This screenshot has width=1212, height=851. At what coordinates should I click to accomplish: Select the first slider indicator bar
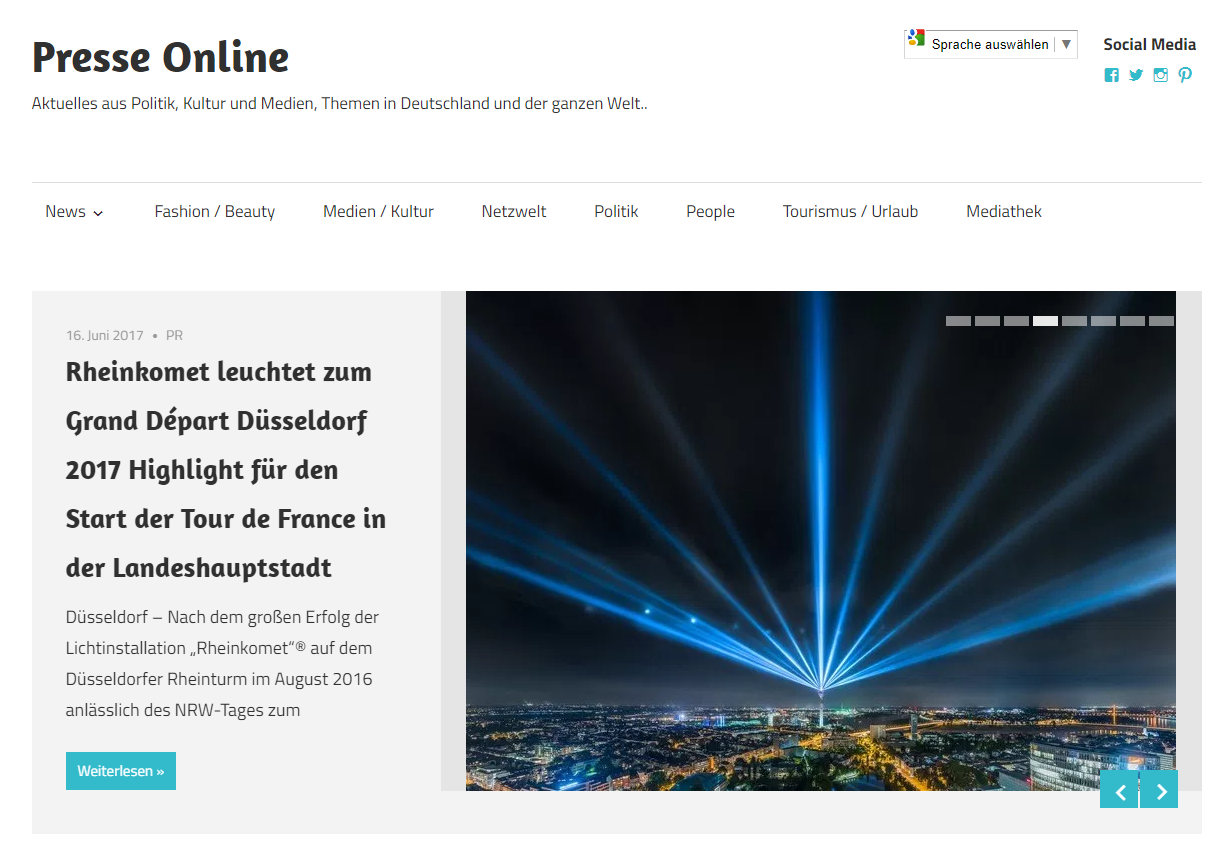pos(958,321)
